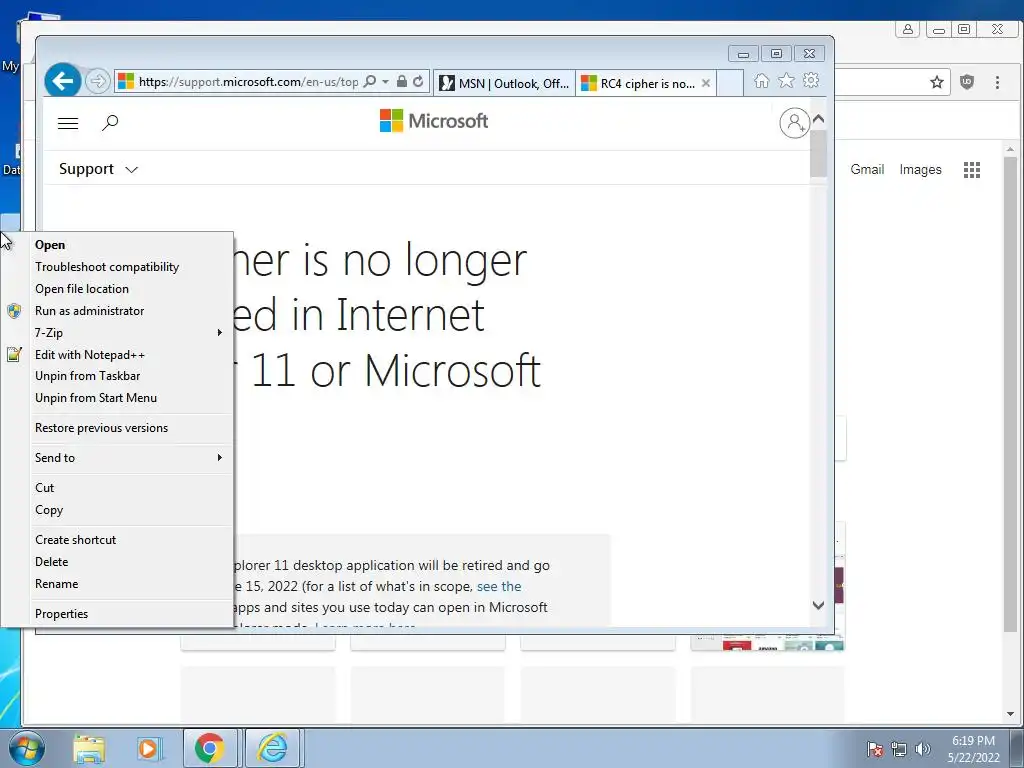This screenshot has height=768, width=1024.
Task: Click the Gmail link in Chrome window
Action: click(867, 170)
